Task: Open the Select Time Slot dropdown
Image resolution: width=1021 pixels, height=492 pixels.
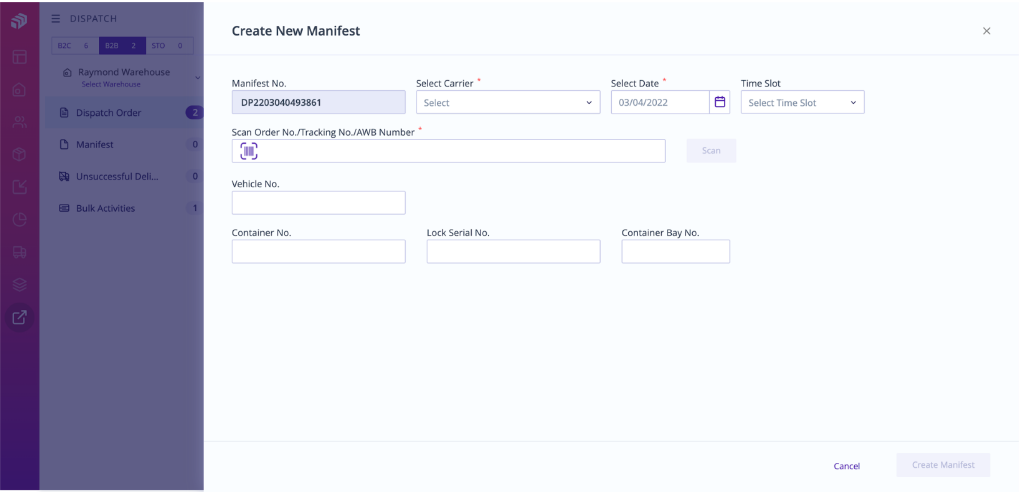Action: tap(802, 102)
